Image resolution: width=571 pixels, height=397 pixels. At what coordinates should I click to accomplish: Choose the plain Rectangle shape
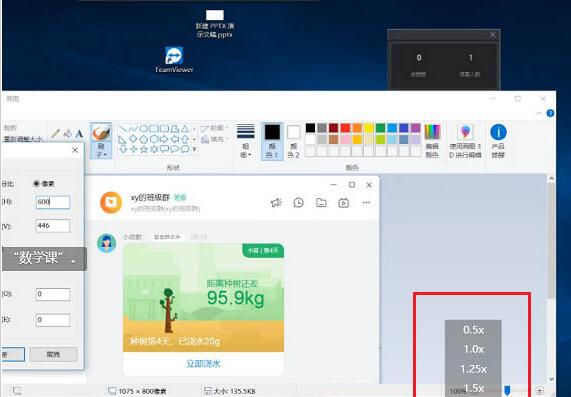[154, 129]
